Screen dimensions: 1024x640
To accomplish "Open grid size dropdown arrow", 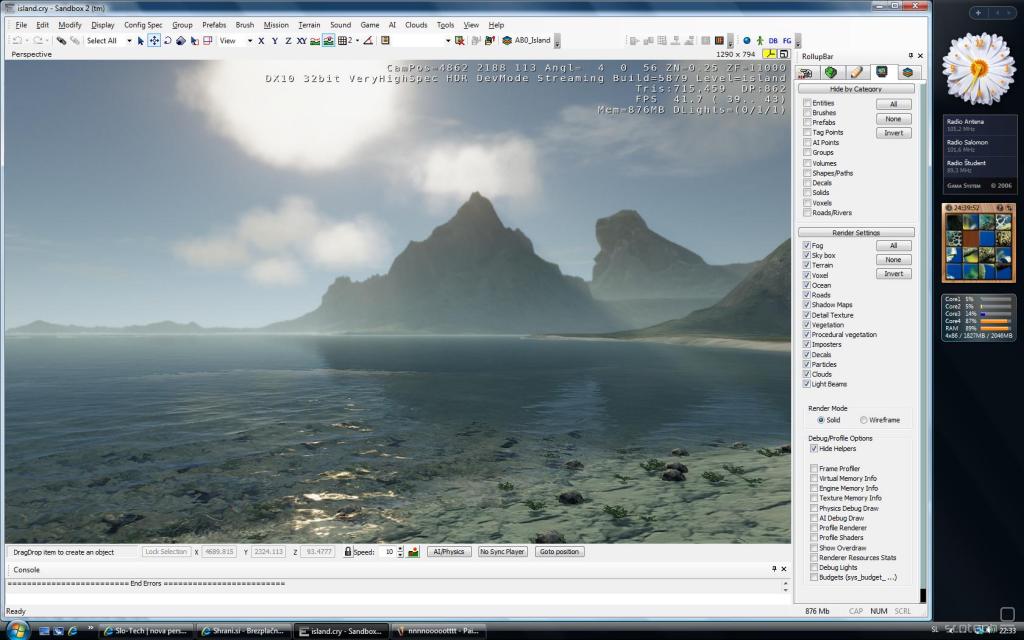I will click(x=357, y=40).
